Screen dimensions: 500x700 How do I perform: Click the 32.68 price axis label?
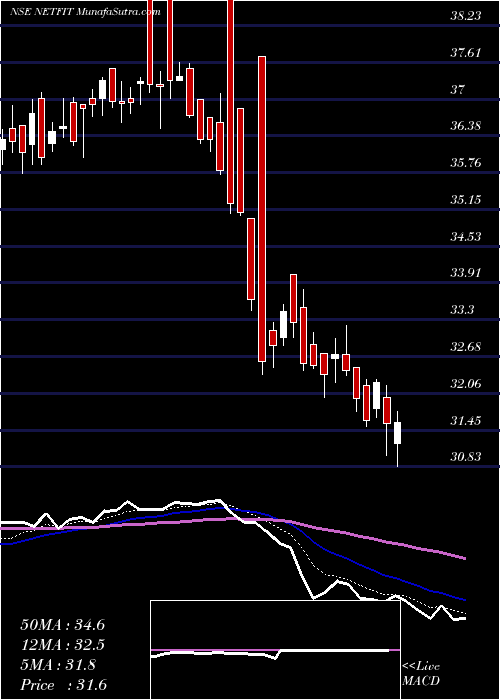pyautogui.click(x=466, y=347)
